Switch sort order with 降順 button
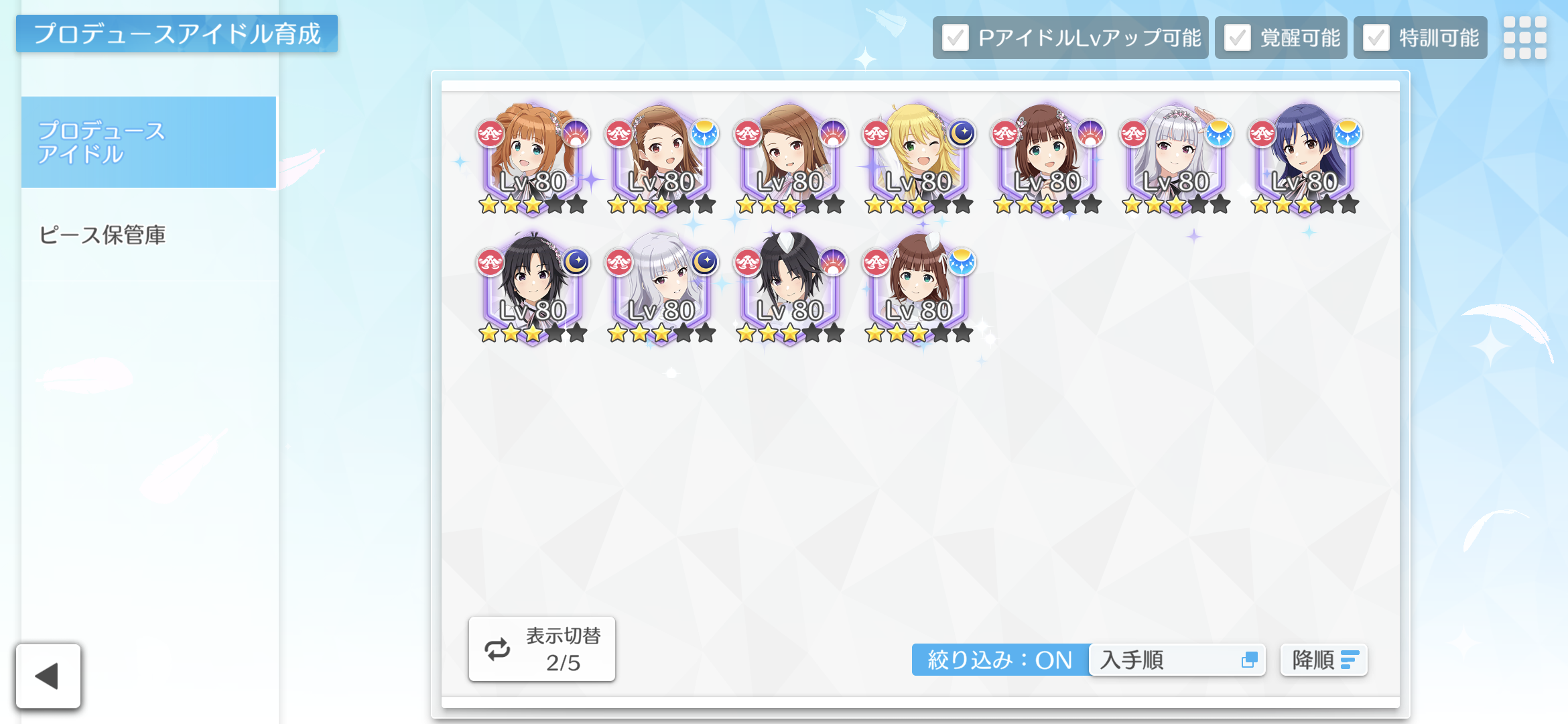 [x=1323, y=660]
